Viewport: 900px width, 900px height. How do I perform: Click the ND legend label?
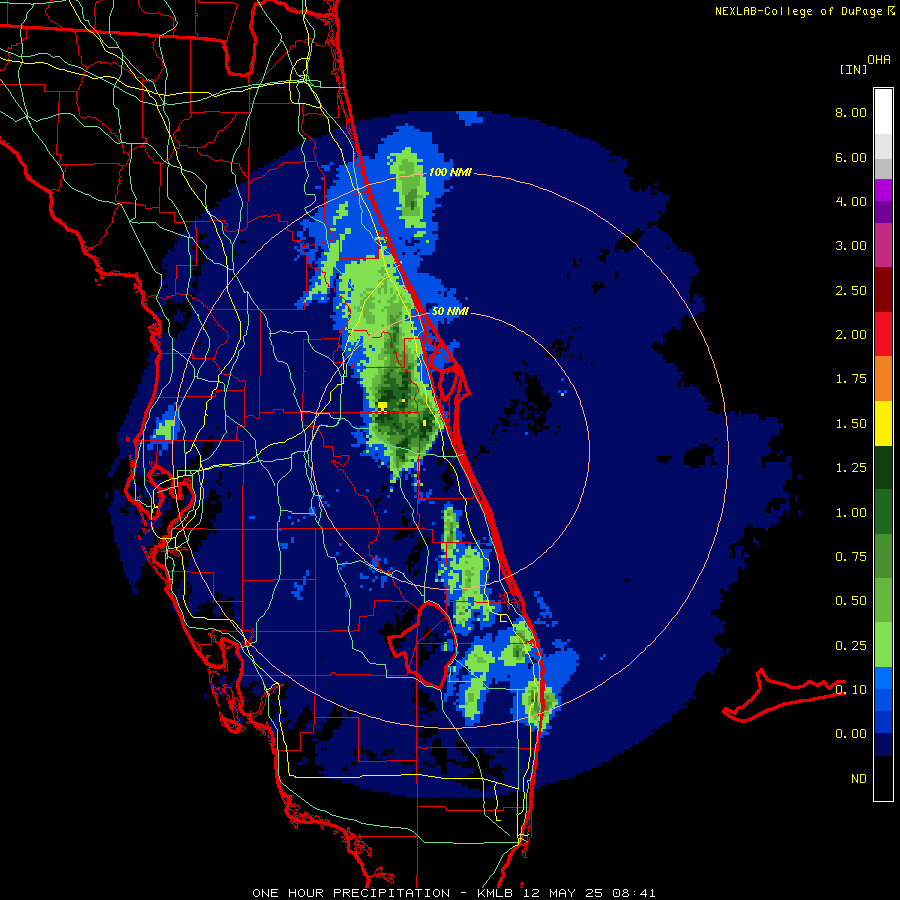(859, 779)
